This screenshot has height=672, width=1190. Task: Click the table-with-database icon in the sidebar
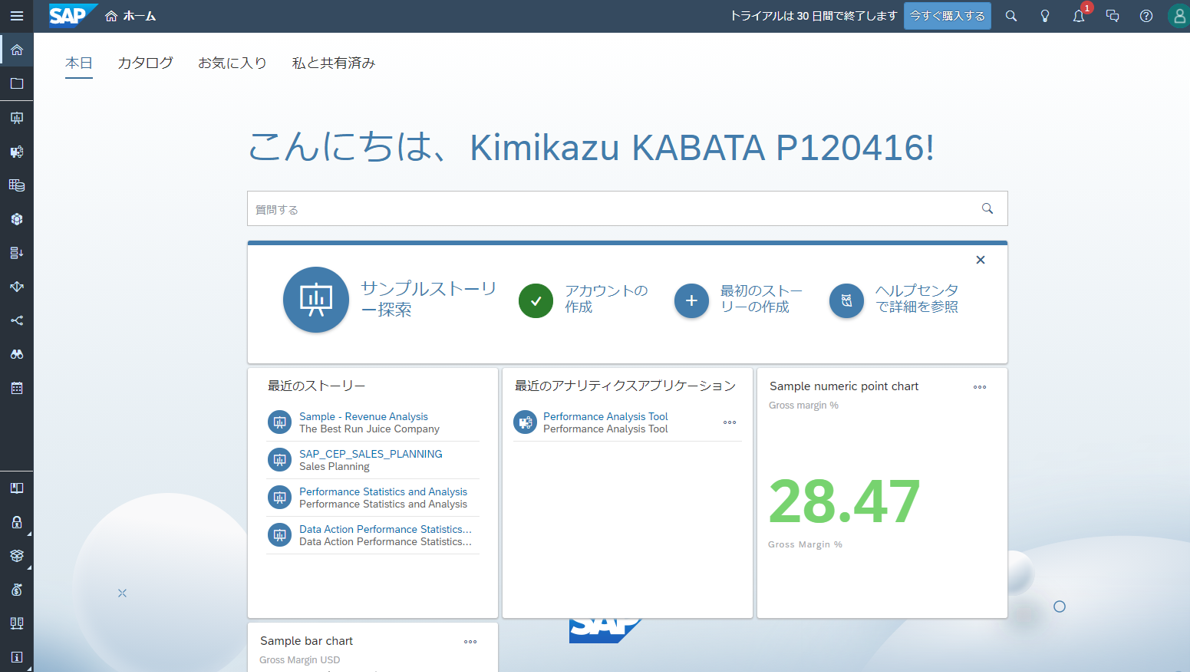(17, 185)
